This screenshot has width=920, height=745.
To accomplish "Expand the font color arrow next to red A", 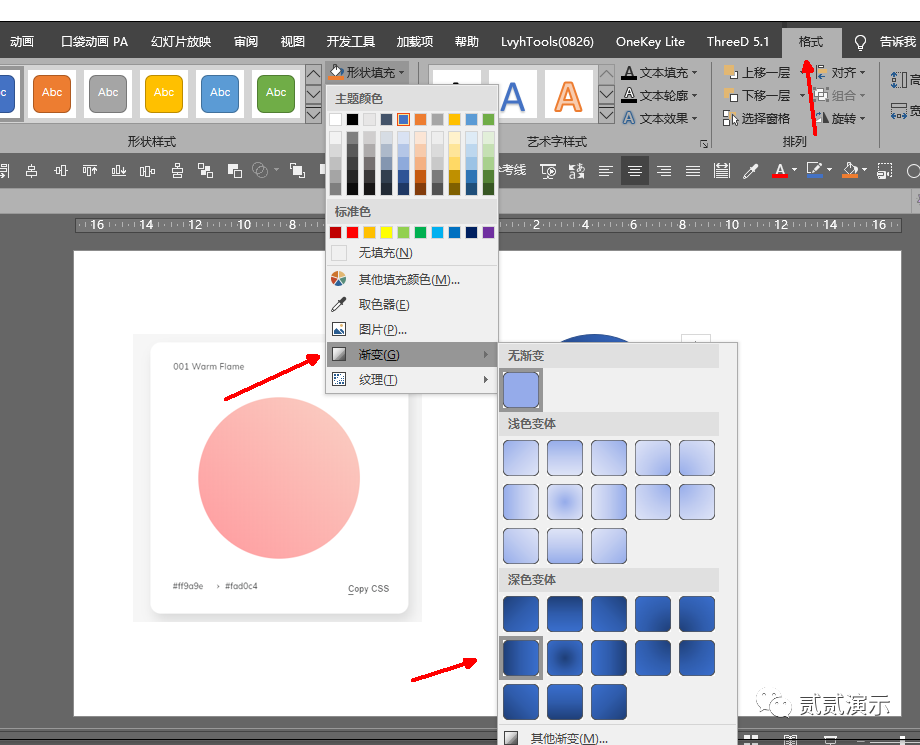I will click(x=794, y=170).
